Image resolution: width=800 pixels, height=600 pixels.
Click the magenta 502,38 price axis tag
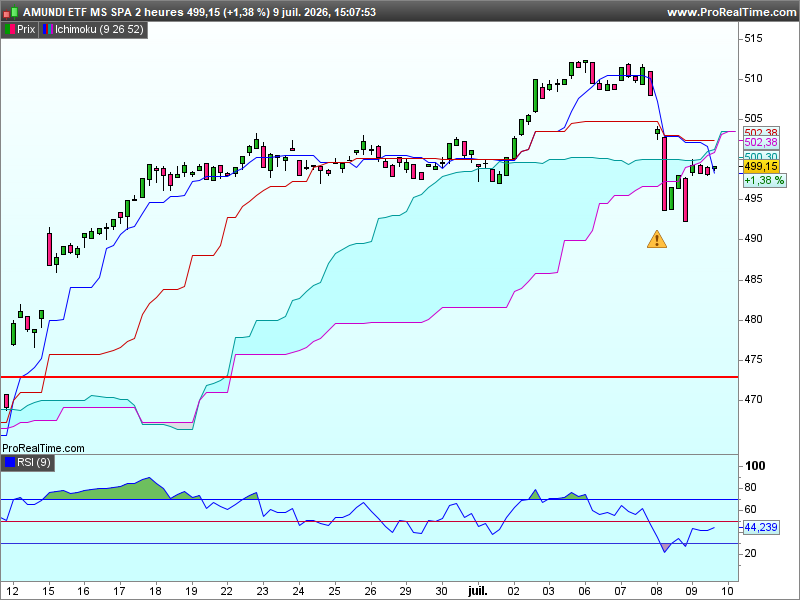point(761,142)
